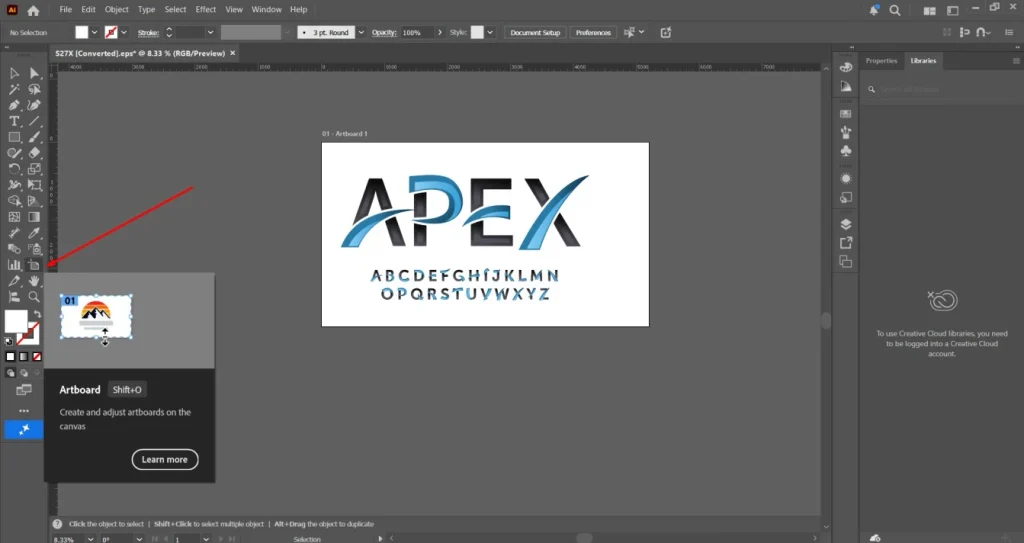Select the Shaper tool
Viewport: 1024px width, 543px height.
pyautogui.click(x=14, y=153)
